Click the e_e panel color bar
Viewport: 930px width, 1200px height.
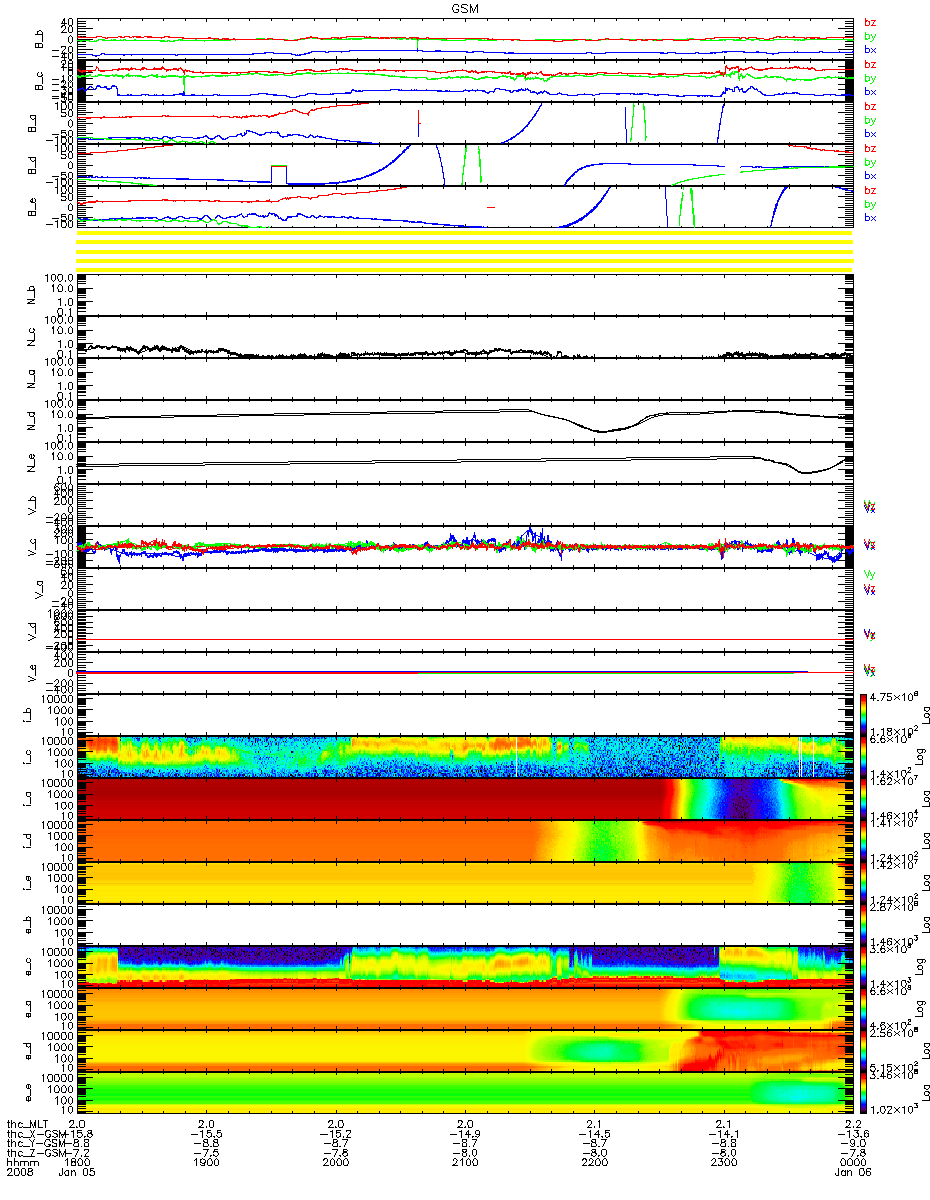pyautogui.click(x=865, y=1094)
